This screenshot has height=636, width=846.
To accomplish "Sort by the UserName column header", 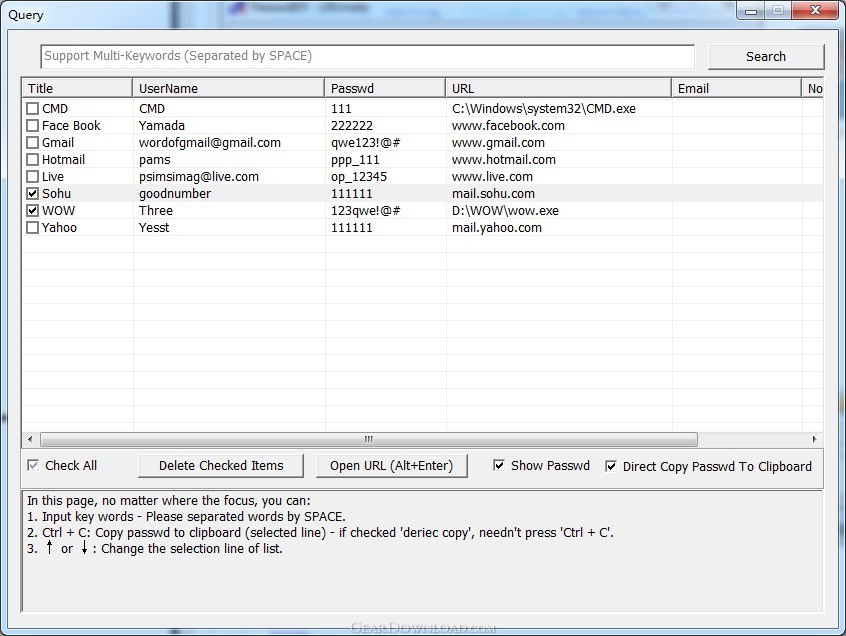I will point(228,88).
